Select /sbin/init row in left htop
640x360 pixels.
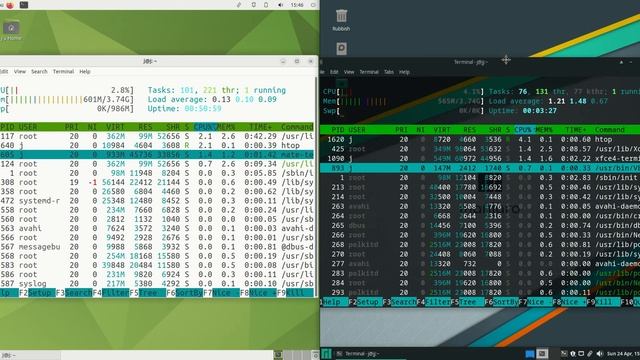click(x=157, y=173)
